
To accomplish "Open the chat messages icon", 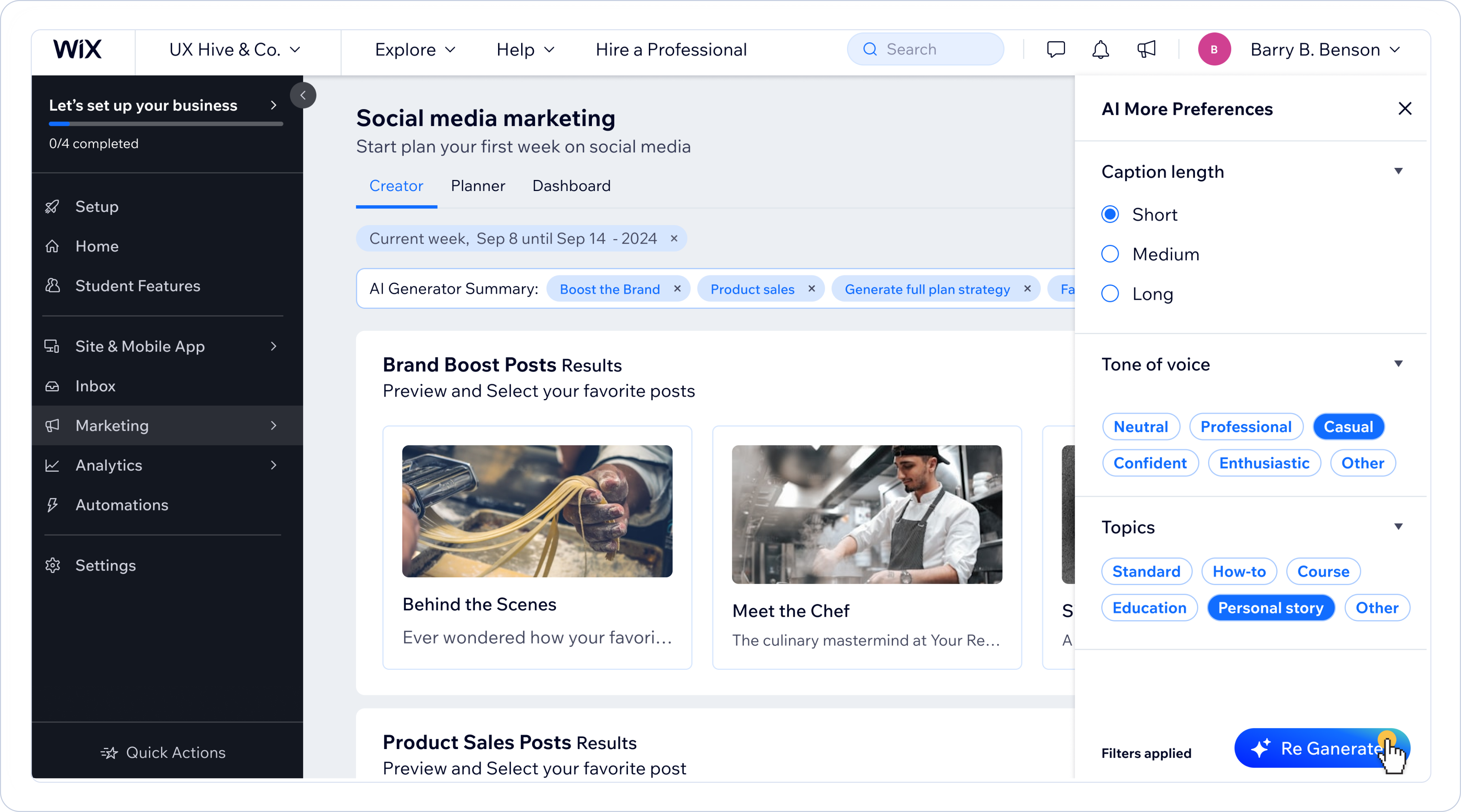I will pyautogui.click(x=1055, y=49).
